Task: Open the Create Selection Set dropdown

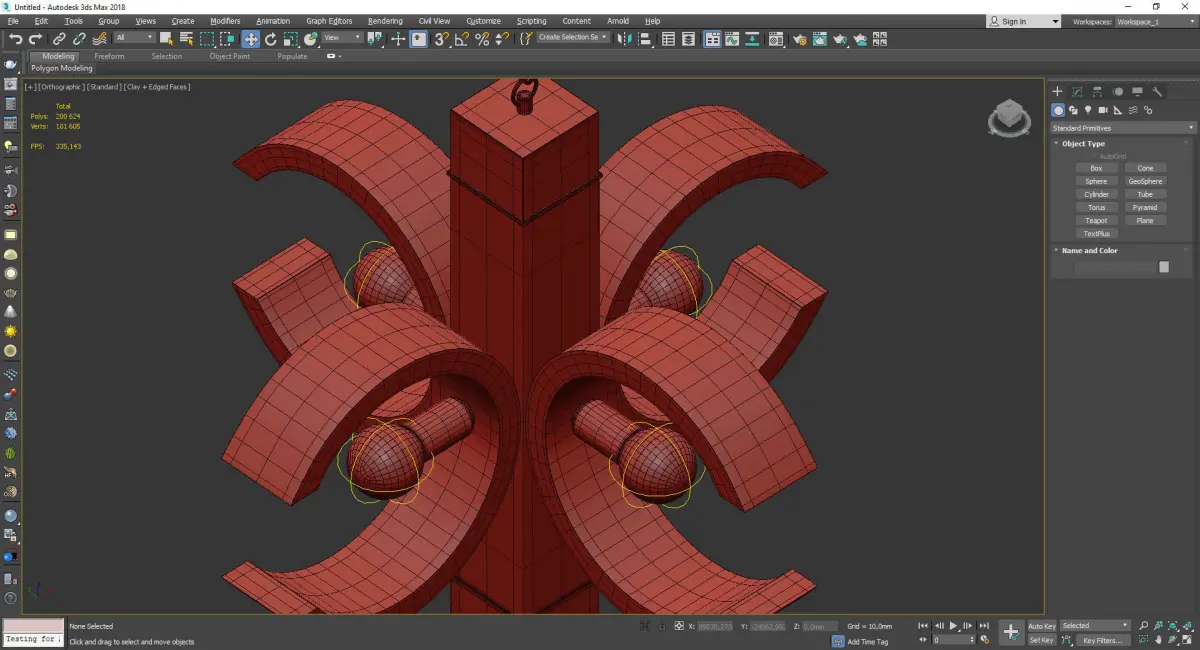Action: point(573,37)
